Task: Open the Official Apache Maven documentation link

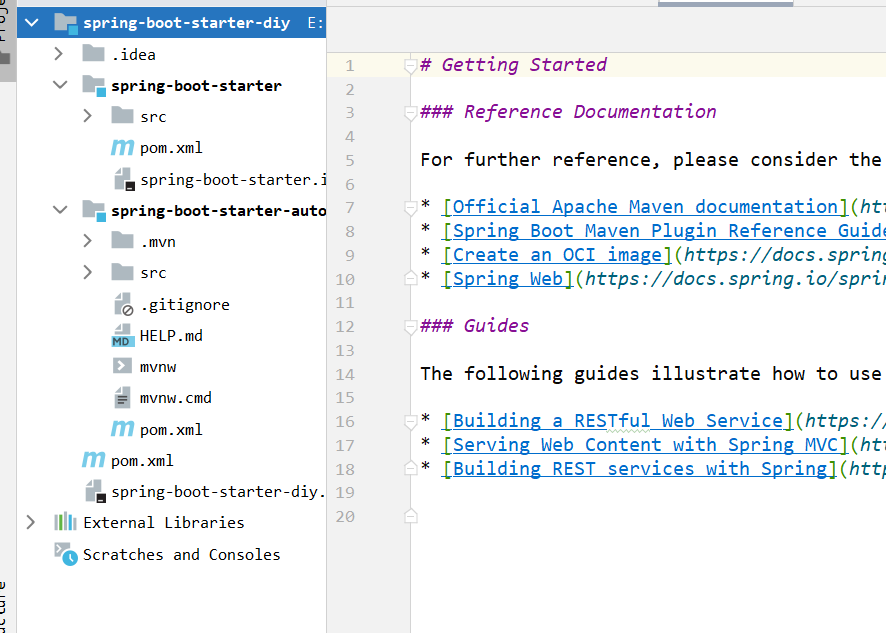Action: (644, 207)
